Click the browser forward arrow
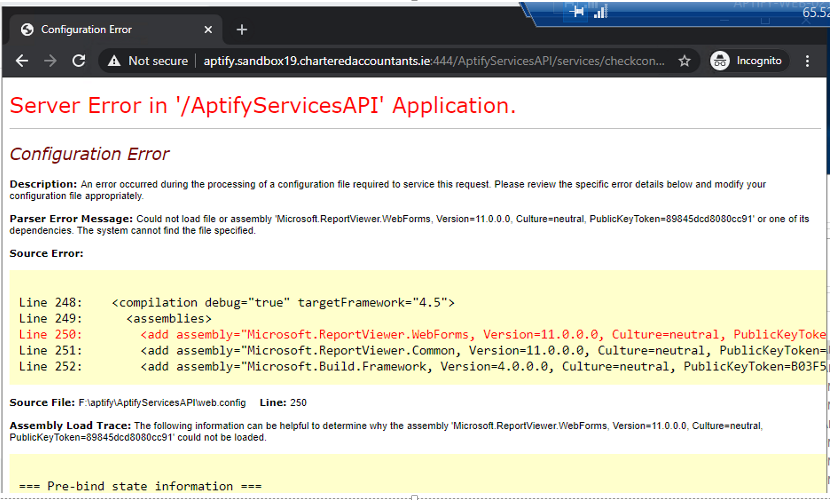830x500 pixels. 50,61
